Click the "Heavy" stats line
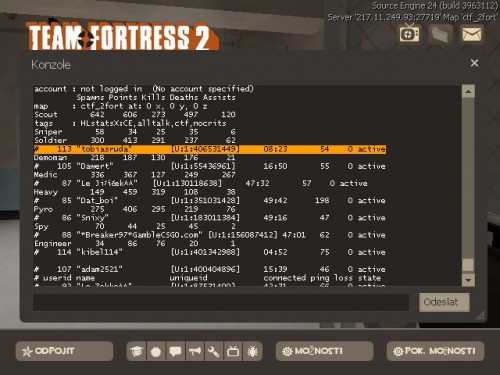Screen dimensions: 500x375 pyautogui.click(x=135, y=192)
